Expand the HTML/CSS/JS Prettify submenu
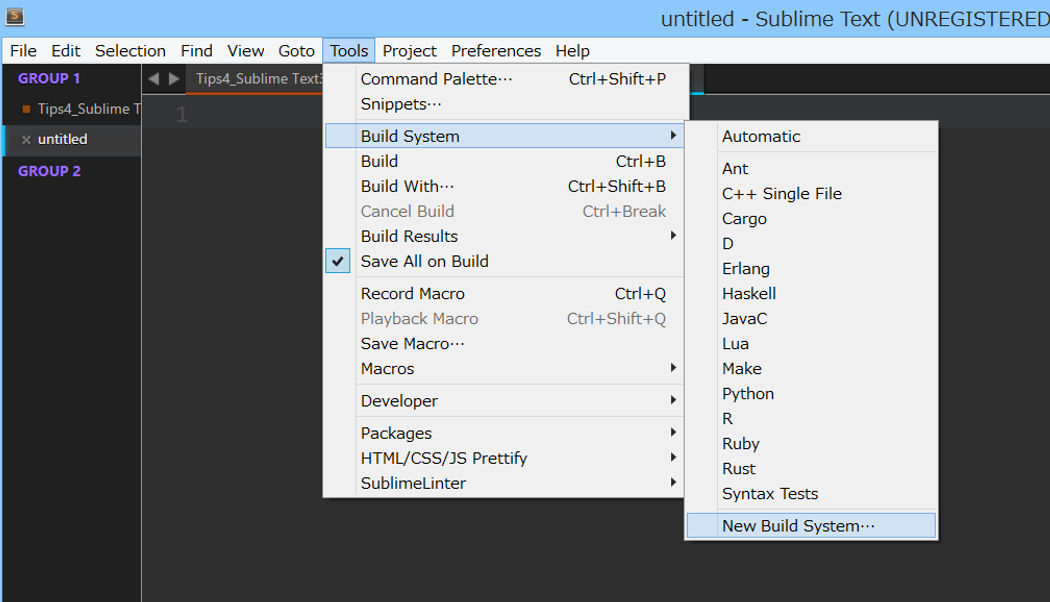 click(x=504, y=458)
